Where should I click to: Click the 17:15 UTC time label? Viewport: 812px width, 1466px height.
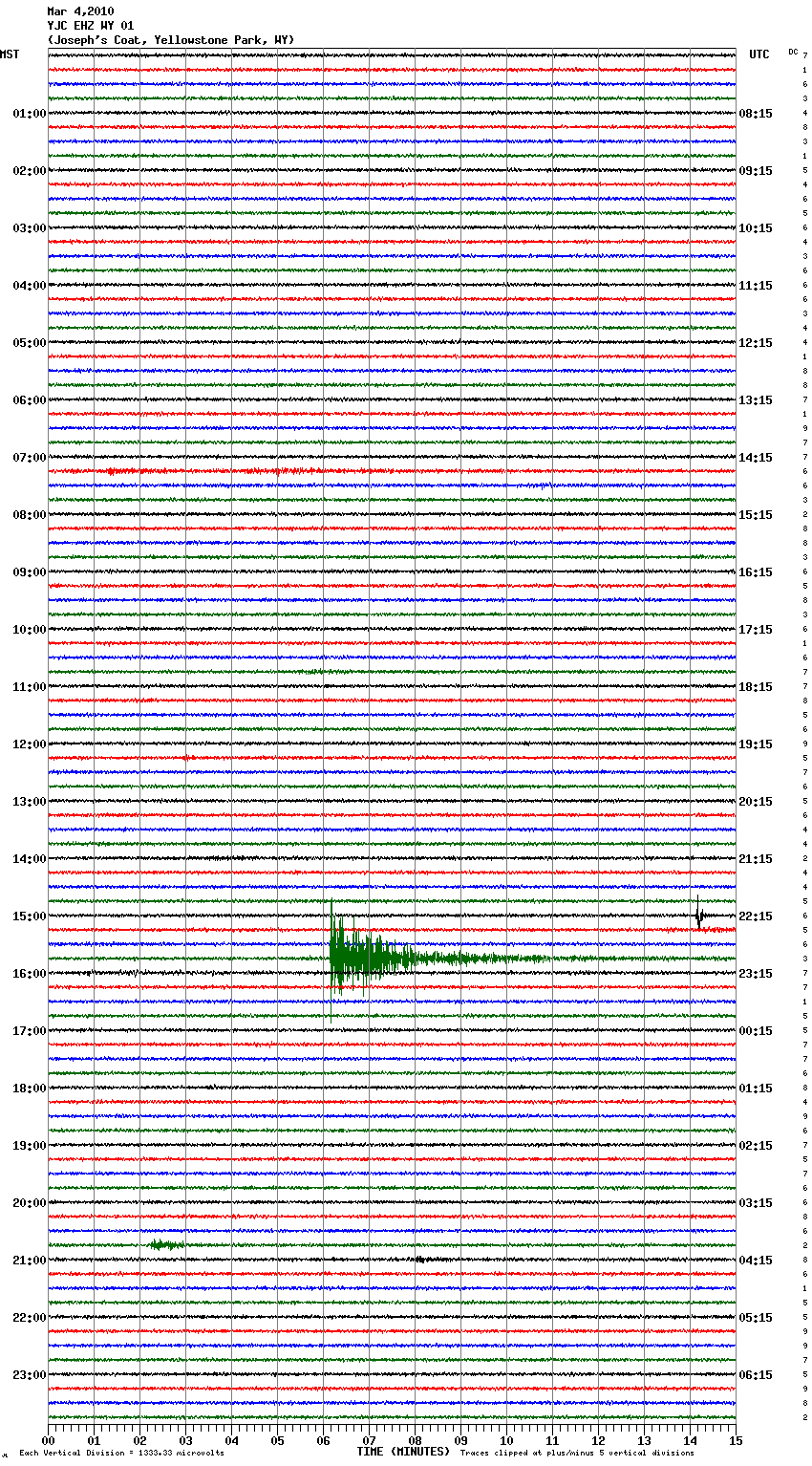[x=756, y=630]
